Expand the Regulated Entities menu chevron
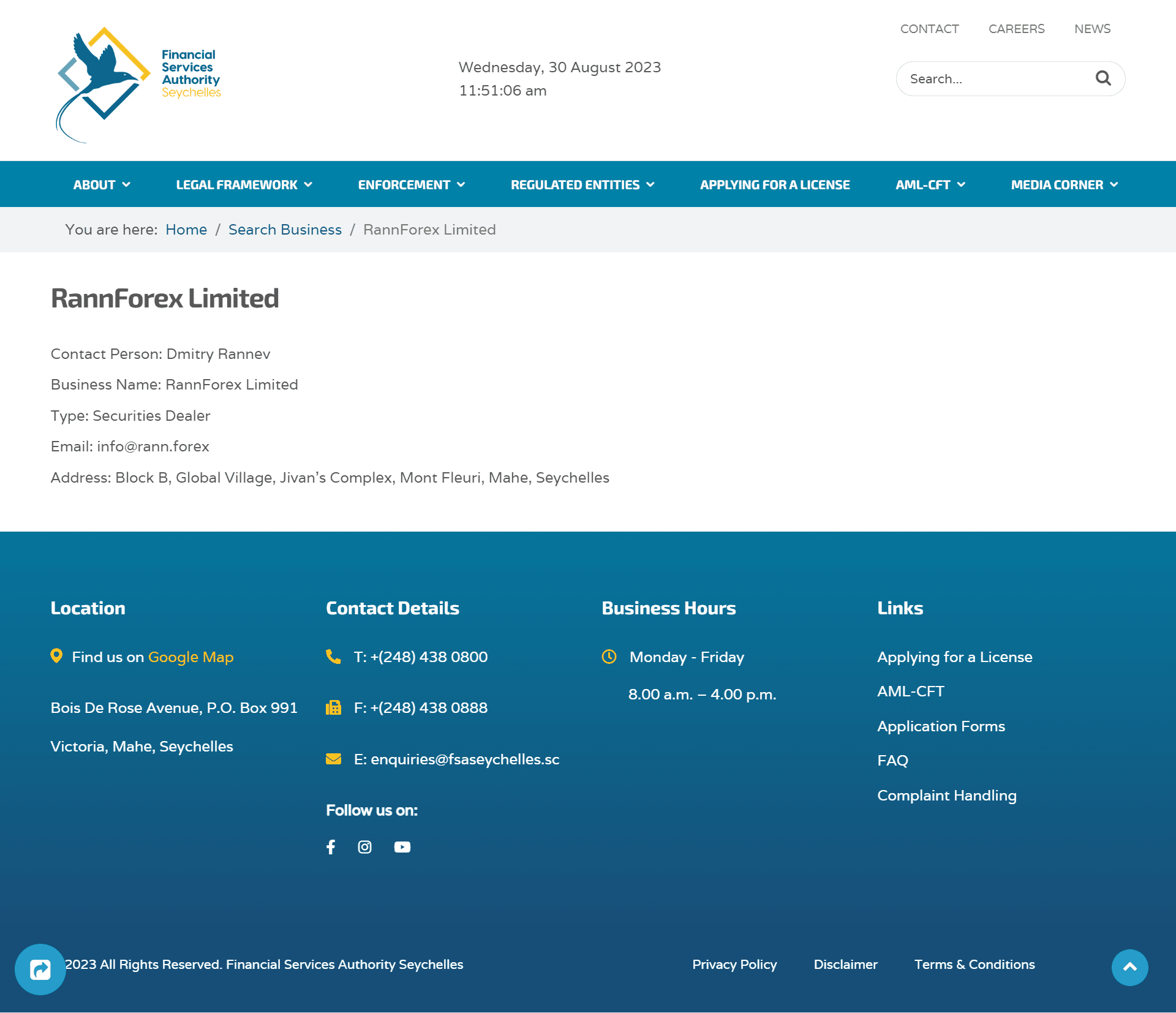 [650, 184]
